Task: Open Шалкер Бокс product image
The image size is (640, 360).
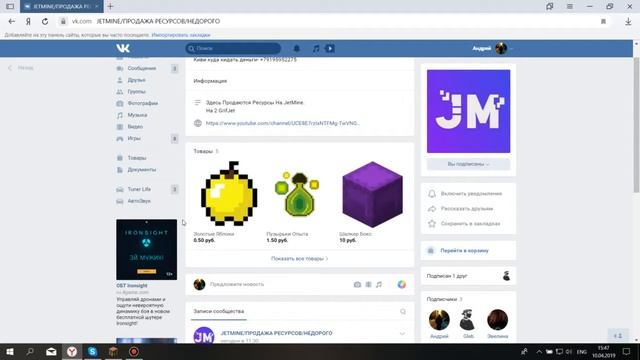Action: click(372, 194)
